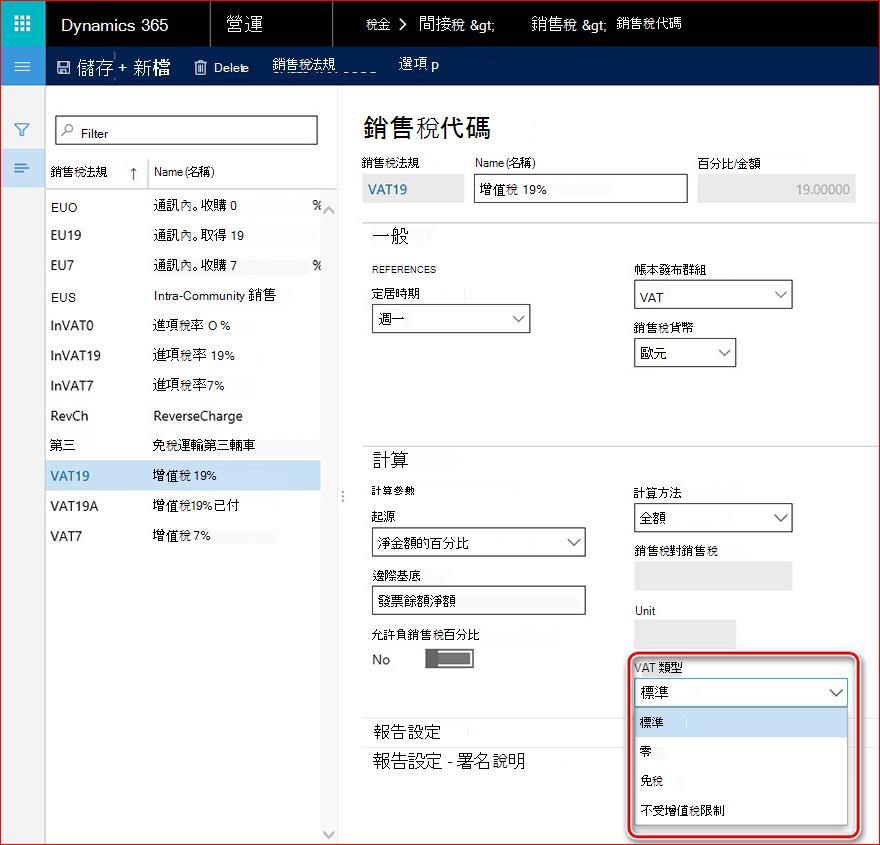The image size is (880, 845).
Task: Click the Filter search input field
Action: (x=186, y=130)
